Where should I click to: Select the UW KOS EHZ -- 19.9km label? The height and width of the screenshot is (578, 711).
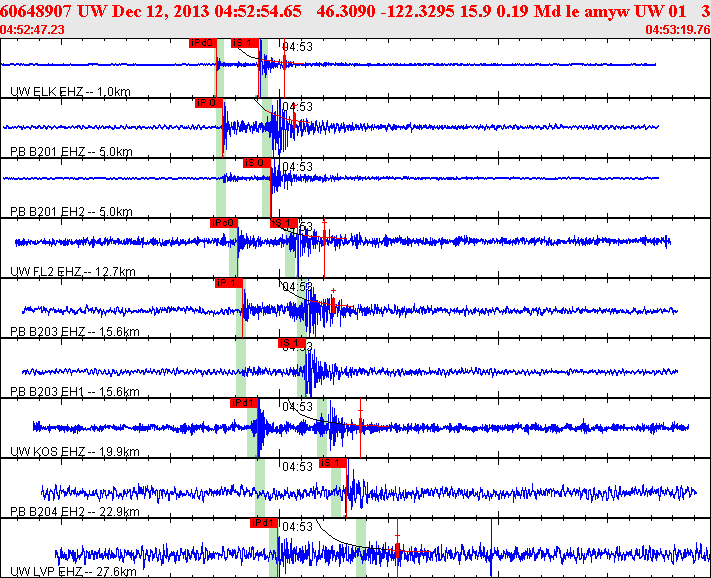[x=74, y=452]
